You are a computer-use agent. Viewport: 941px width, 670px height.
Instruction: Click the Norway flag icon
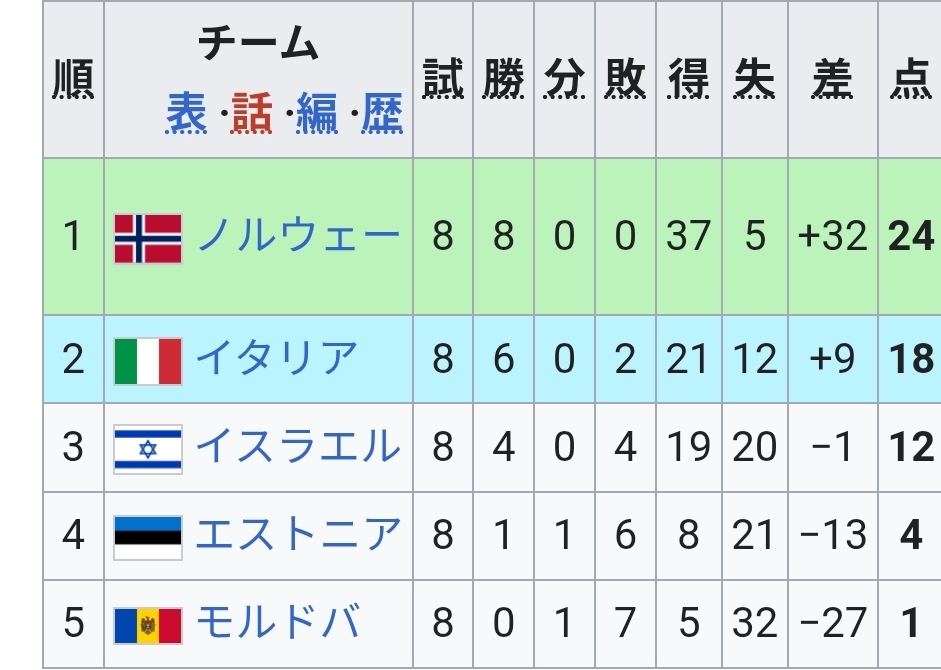tap(148, 238)
